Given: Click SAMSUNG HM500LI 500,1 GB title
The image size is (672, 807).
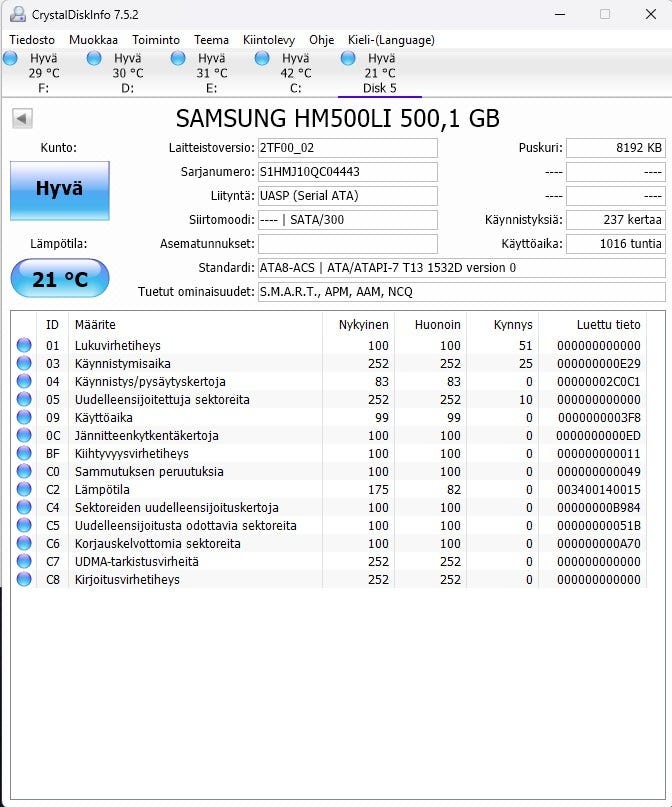Looking at the screenshot, I should [338, 118].
